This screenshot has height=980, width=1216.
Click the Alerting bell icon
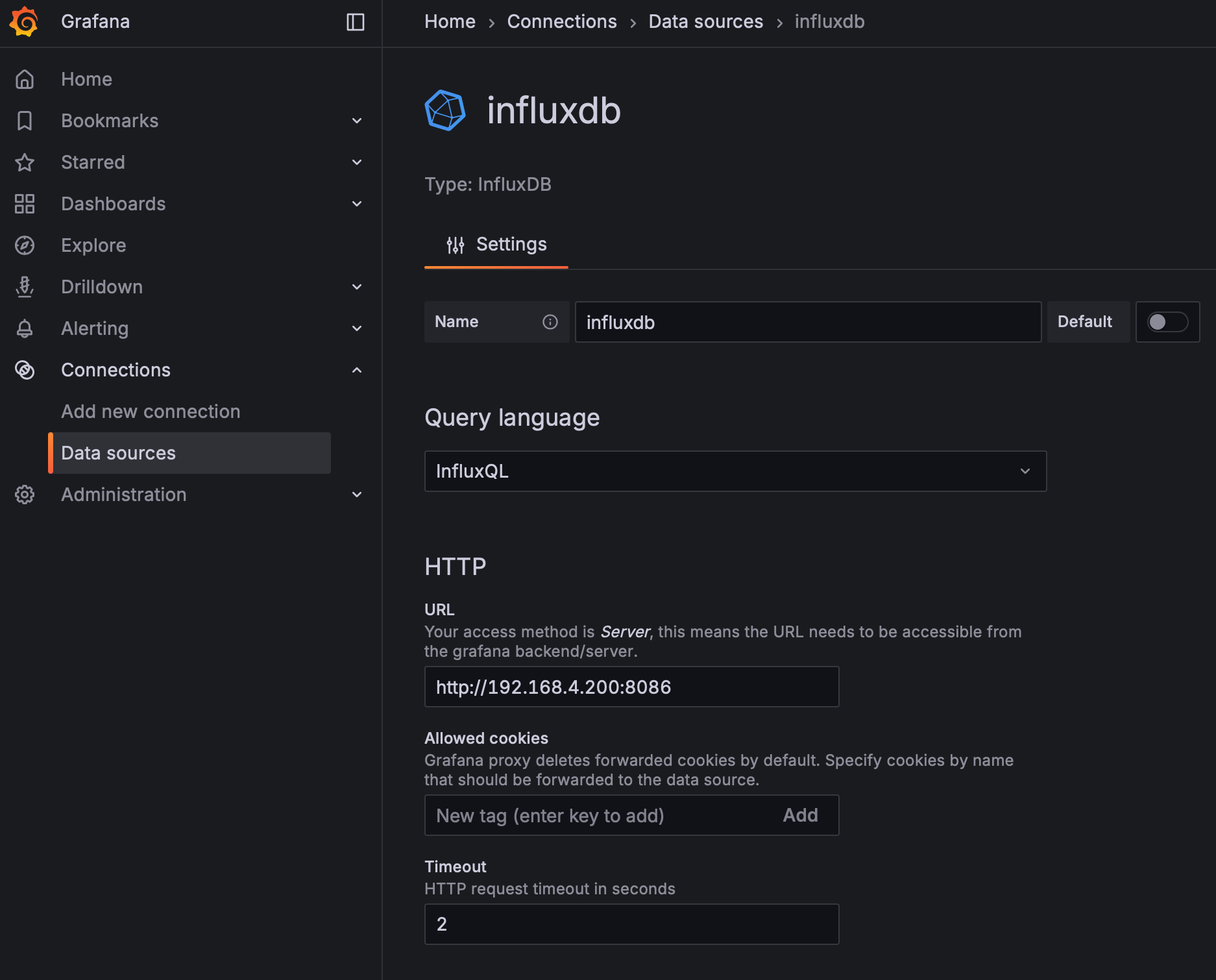pyautogui.click(x=25, y=328)
